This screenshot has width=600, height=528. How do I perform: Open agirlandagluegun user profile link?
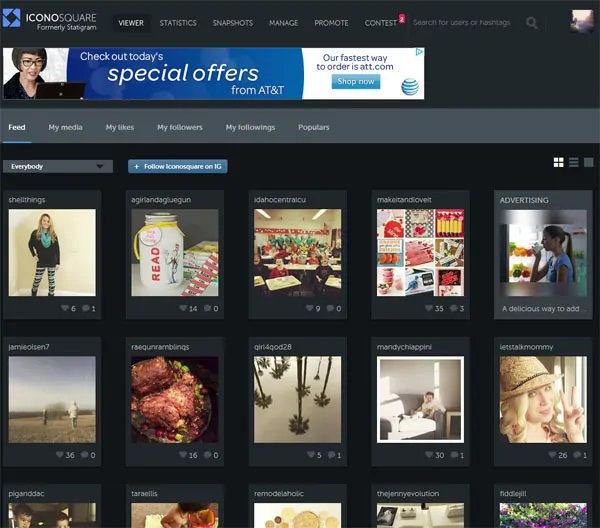click(x=161, y=200)
